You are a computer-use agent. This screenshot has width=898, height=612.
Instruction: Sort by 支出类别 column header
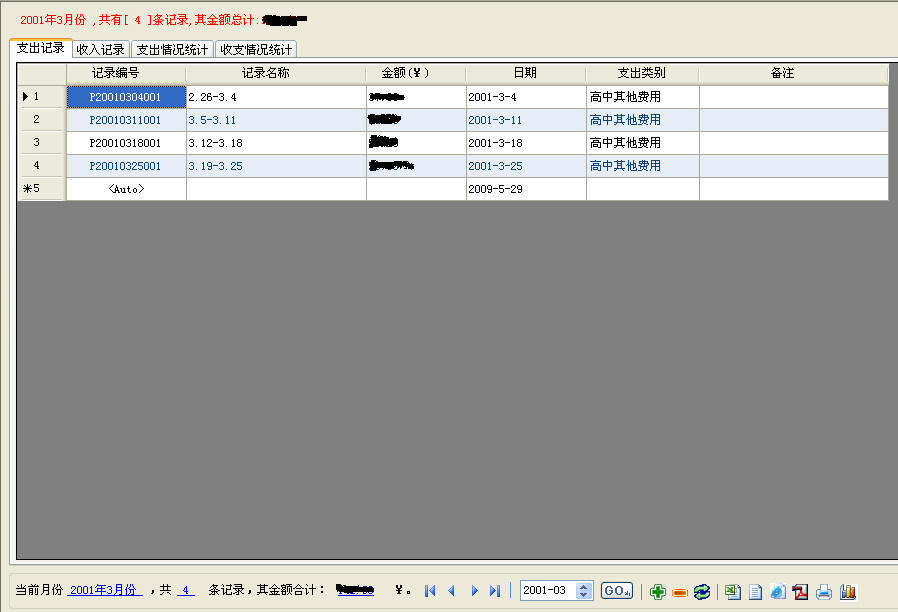point(643,73)
